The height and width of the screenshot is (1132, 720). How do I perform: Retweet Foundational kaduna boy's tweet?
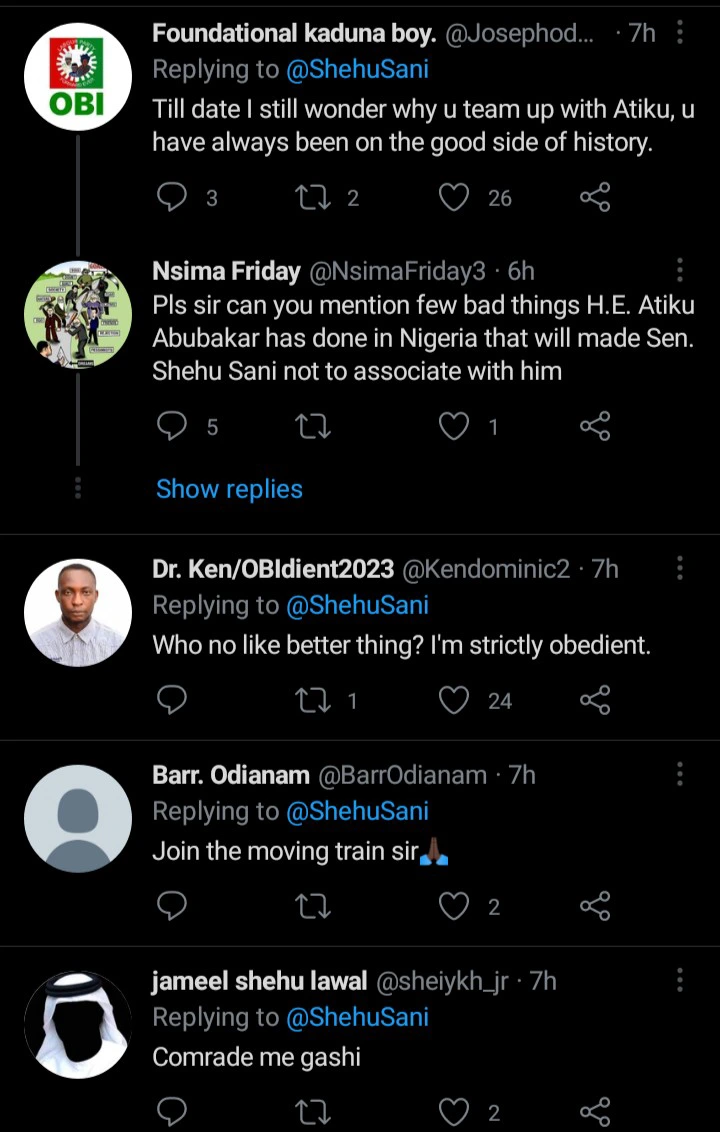315,198
